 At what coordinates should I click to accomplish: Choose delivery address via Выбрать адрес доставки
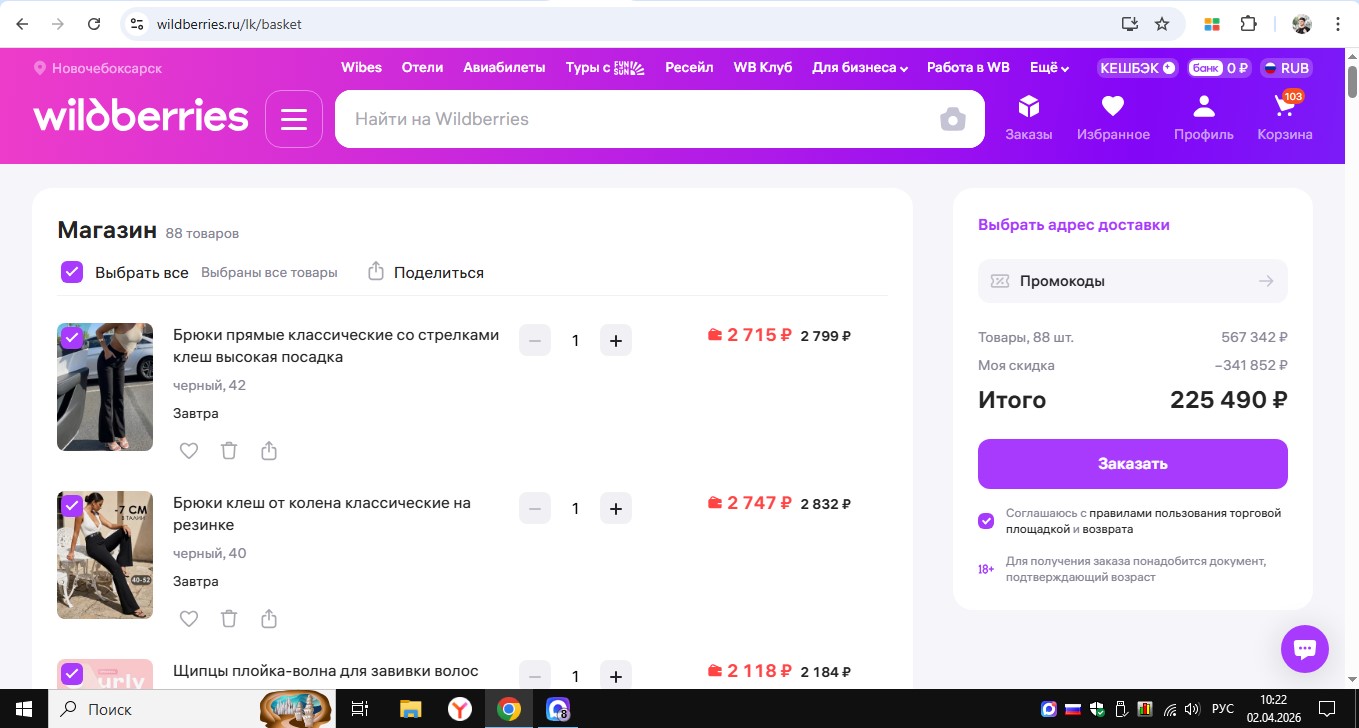point(1074,225)
